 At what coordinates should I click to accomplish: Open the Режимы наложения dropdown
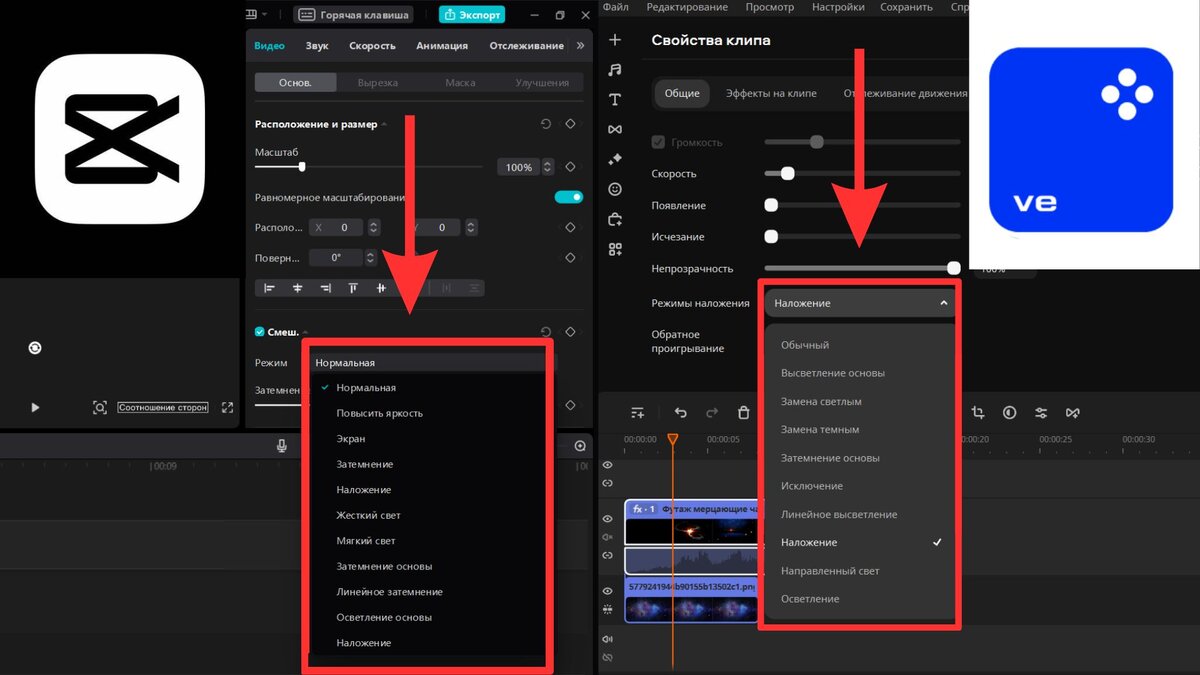pos(860,303)
